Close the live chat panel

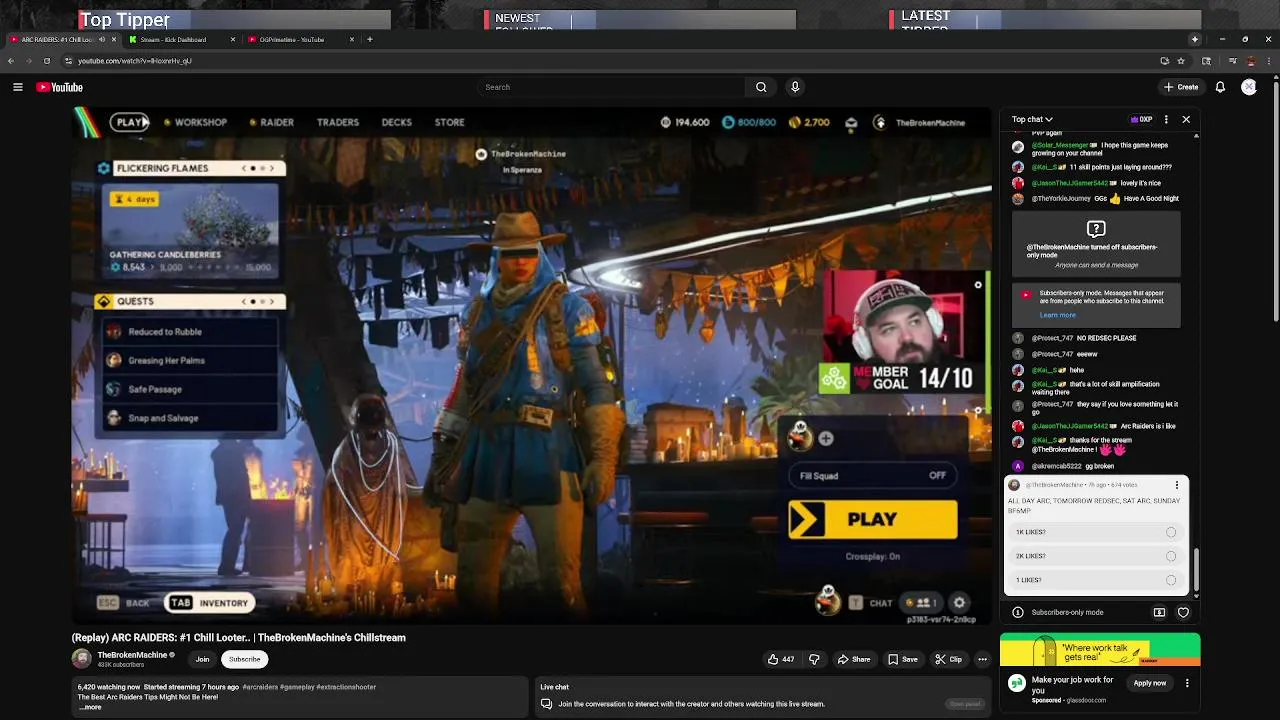1186,119
